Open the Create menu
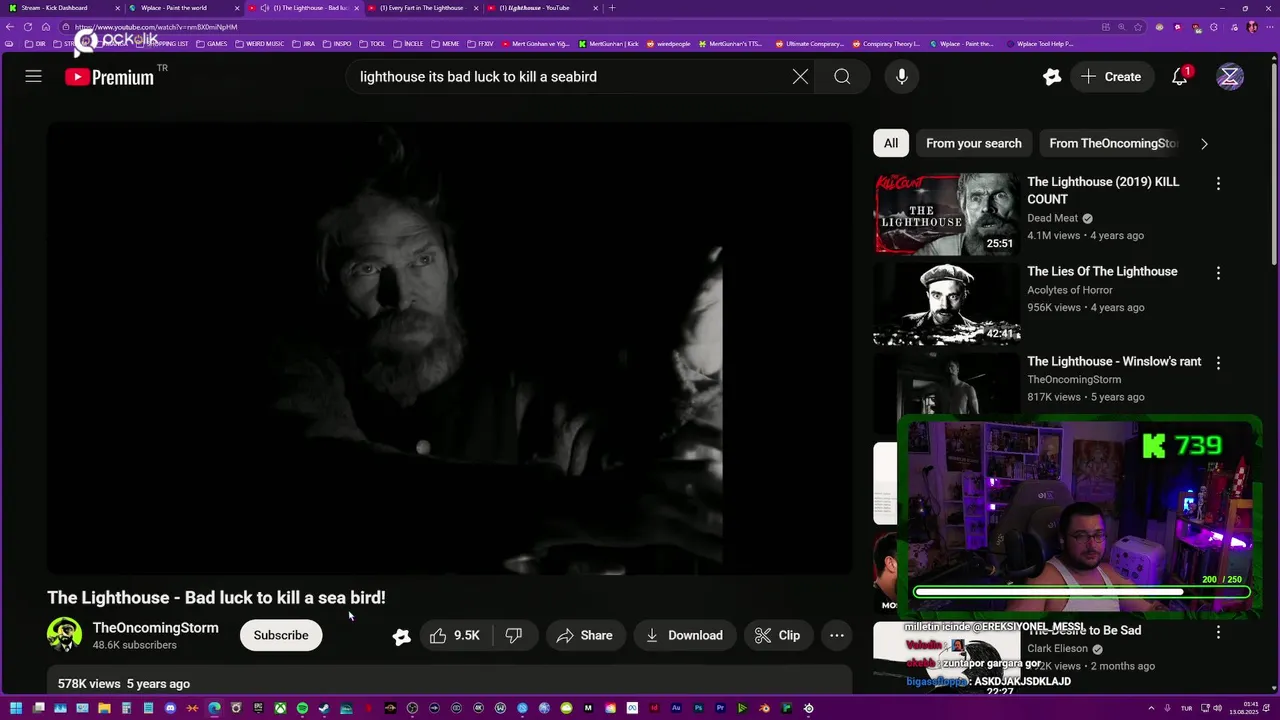 1111,77
